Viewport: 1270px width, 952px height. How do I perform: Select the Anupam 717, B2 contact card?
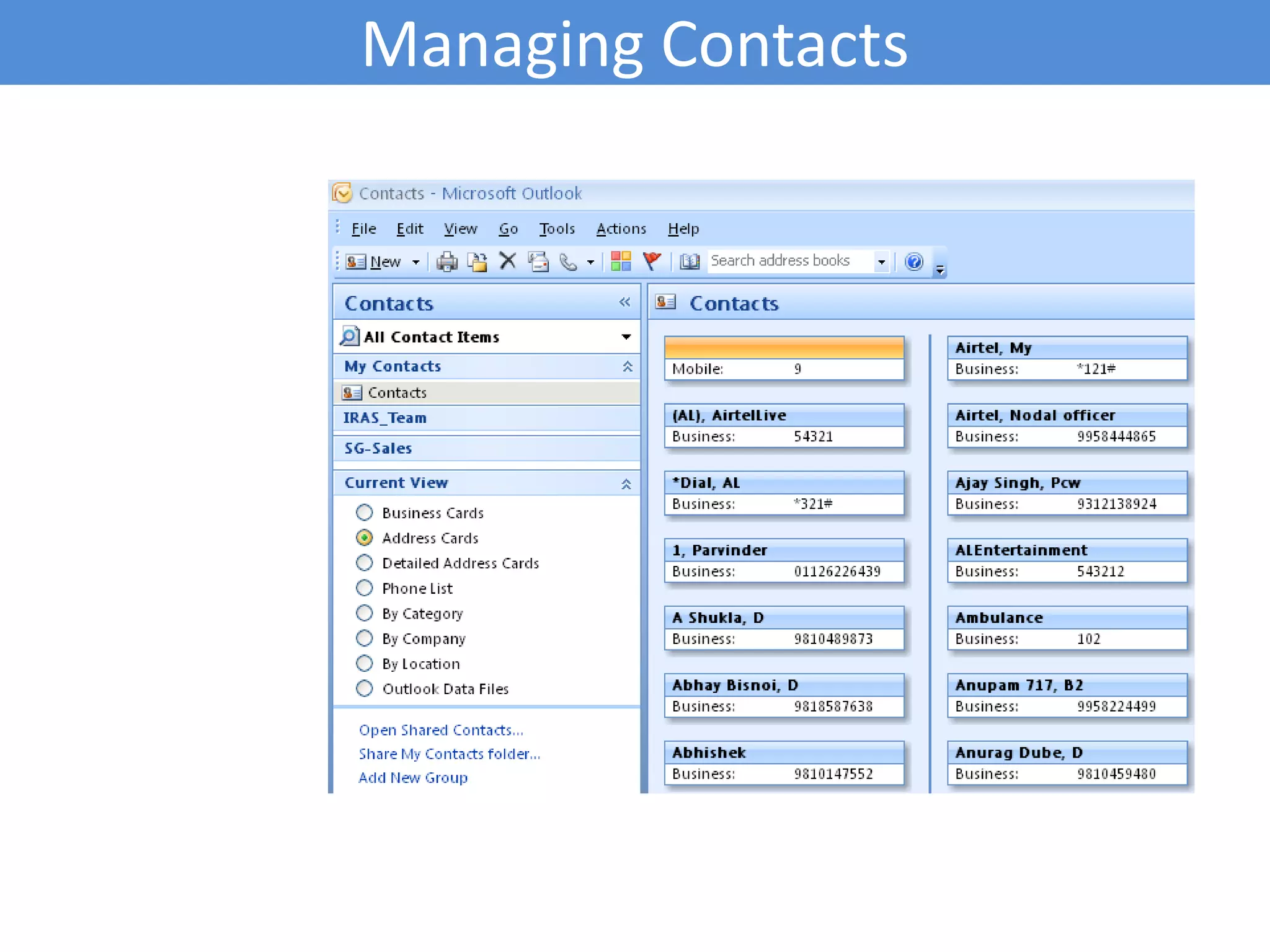pyautogui.click(x=1067, y=696)
